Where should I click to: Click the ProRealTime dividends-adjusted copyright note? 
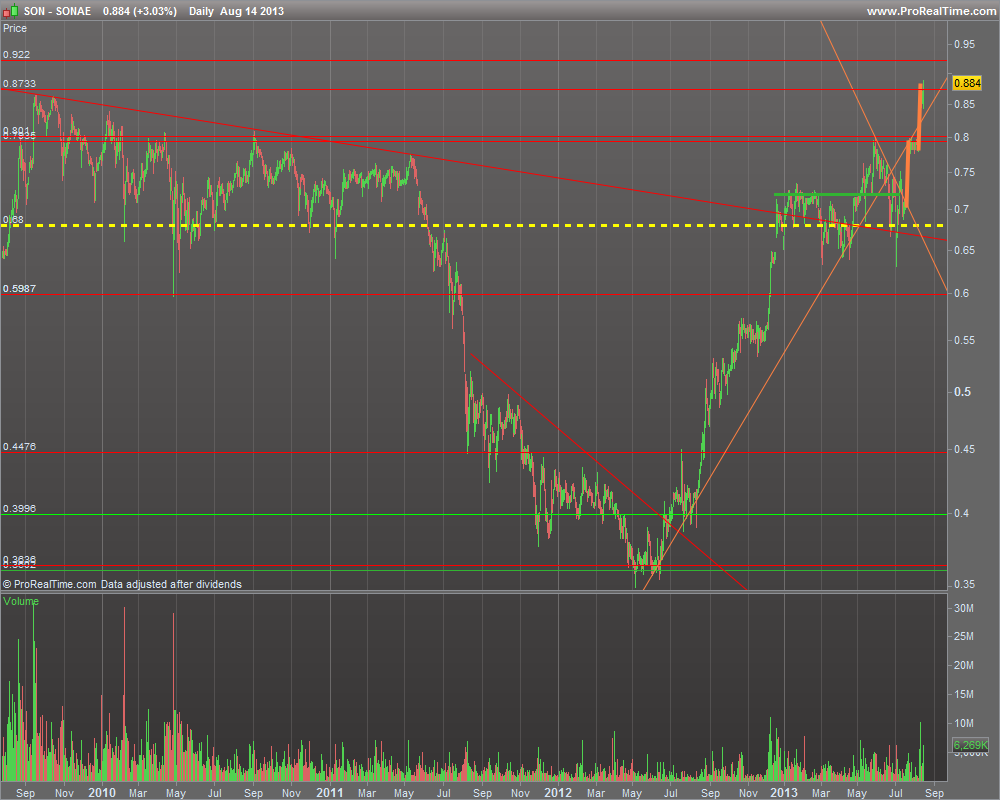122,584
